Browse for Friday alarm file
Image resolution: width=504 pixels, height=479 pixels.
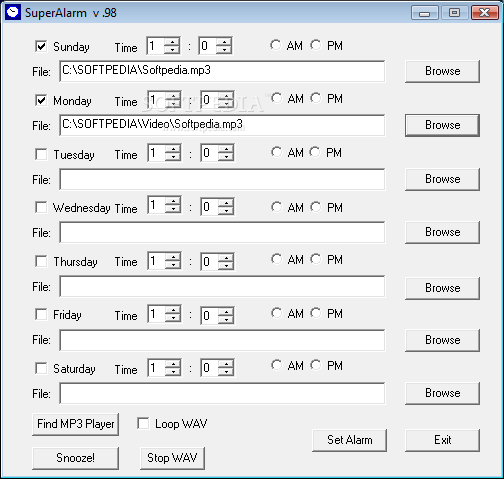coord(442,340)
